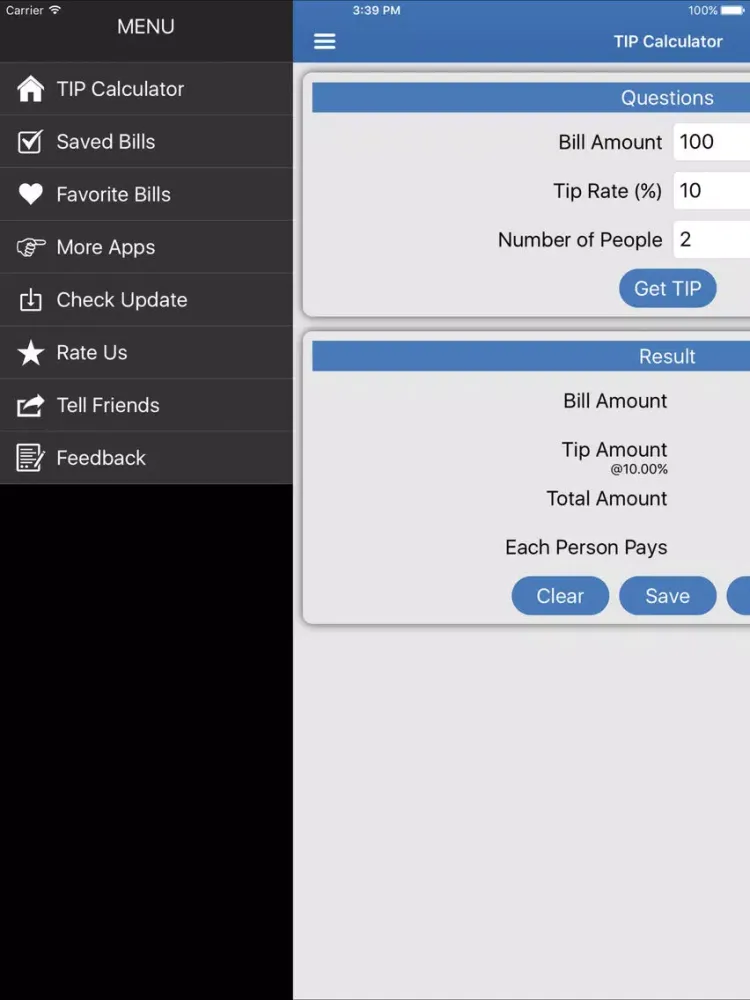750x1000 pixels.
Task: Click the notepad icon beside Feedback
Action: tap(31, 458)
